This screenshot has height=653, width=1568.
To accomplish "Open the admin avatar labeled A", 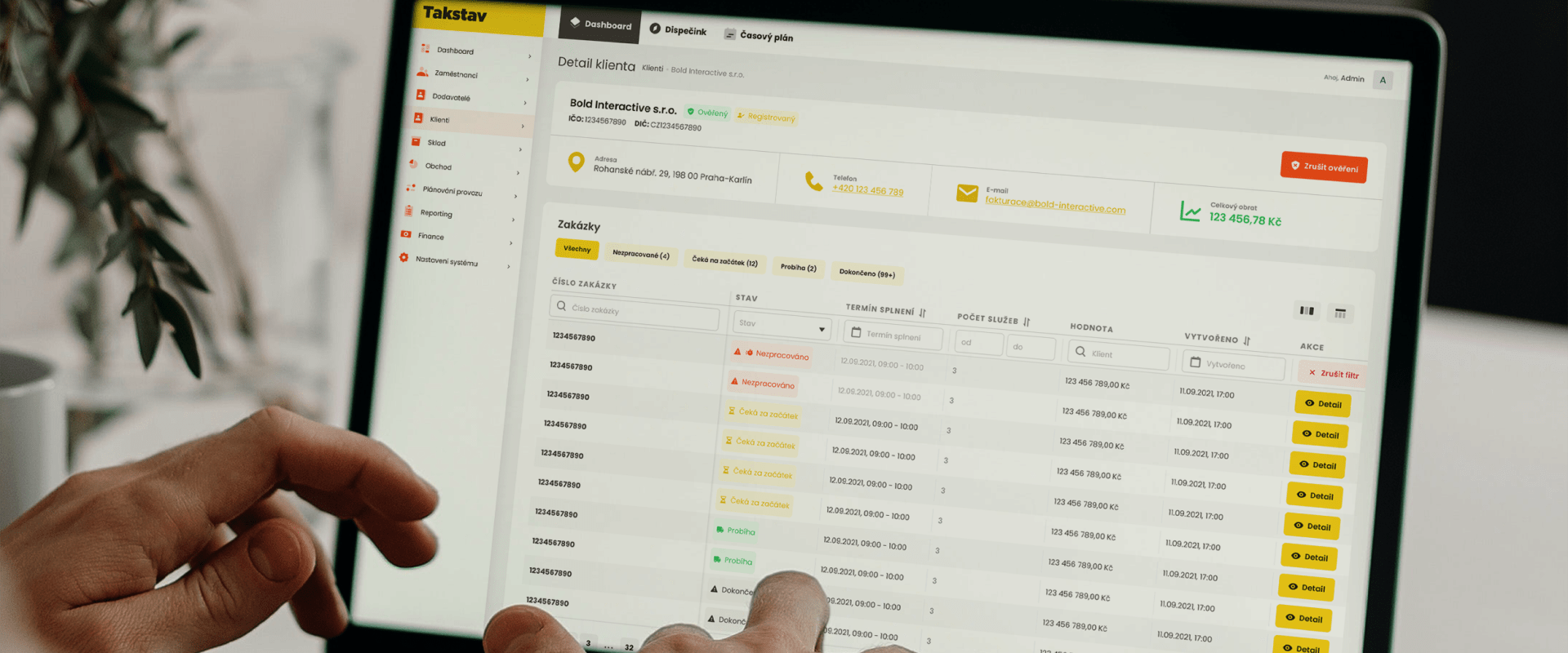I will coord(1383,80).
